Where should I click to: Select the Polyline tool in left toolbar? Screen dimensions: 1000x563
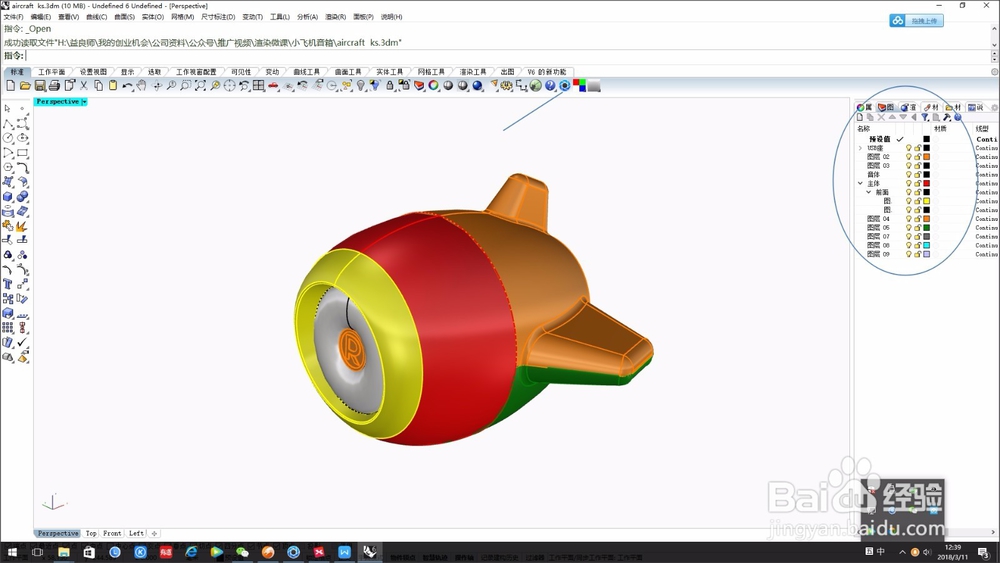pos(8,123)
